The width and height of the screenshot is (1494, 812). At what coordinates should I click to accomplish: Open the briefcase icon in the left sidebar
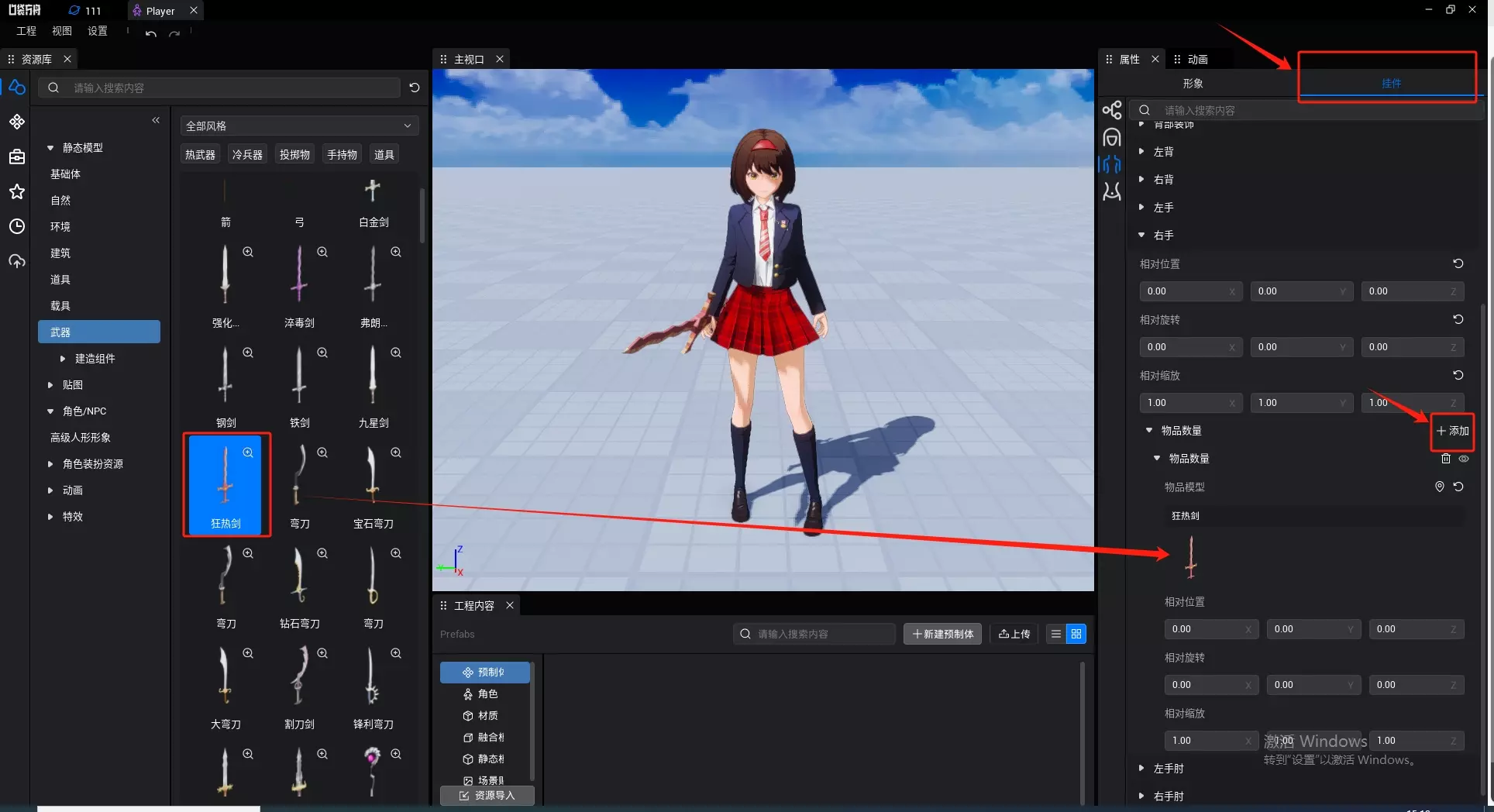(17, 157)
